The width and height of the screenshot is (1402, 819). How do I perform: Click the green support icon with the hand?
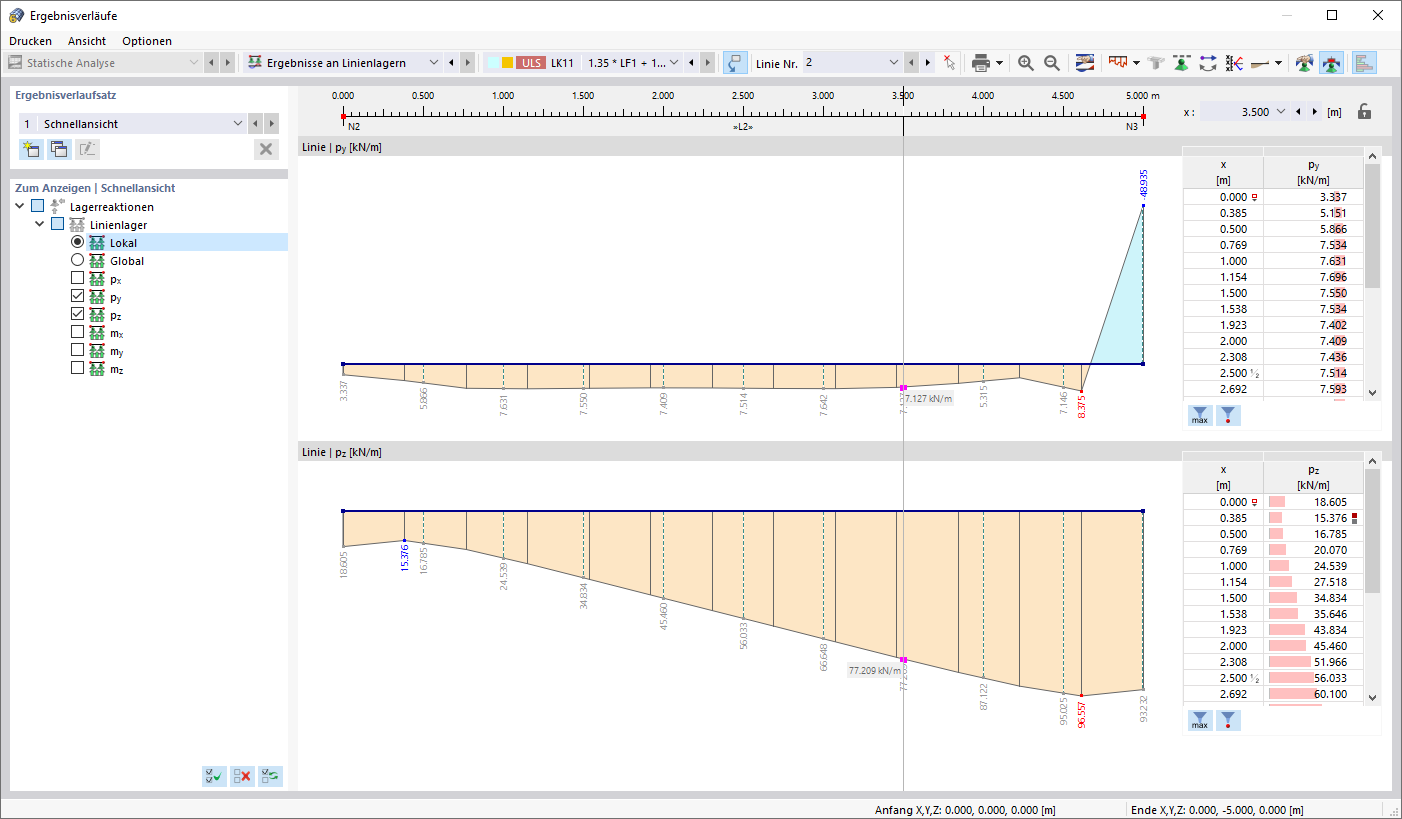(x=1304, y=62)
